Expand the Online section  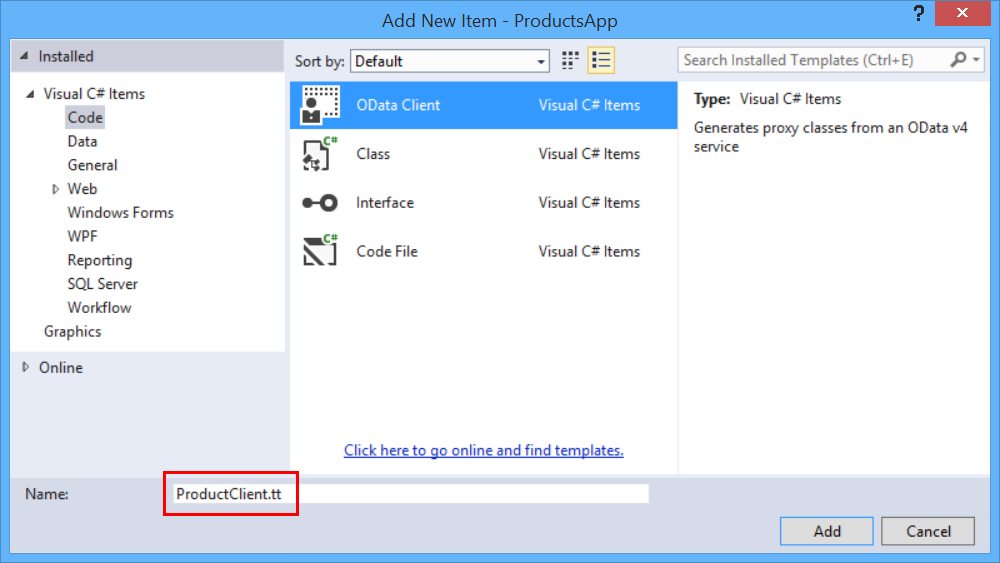pyautogui.click(x=26, y=367)
